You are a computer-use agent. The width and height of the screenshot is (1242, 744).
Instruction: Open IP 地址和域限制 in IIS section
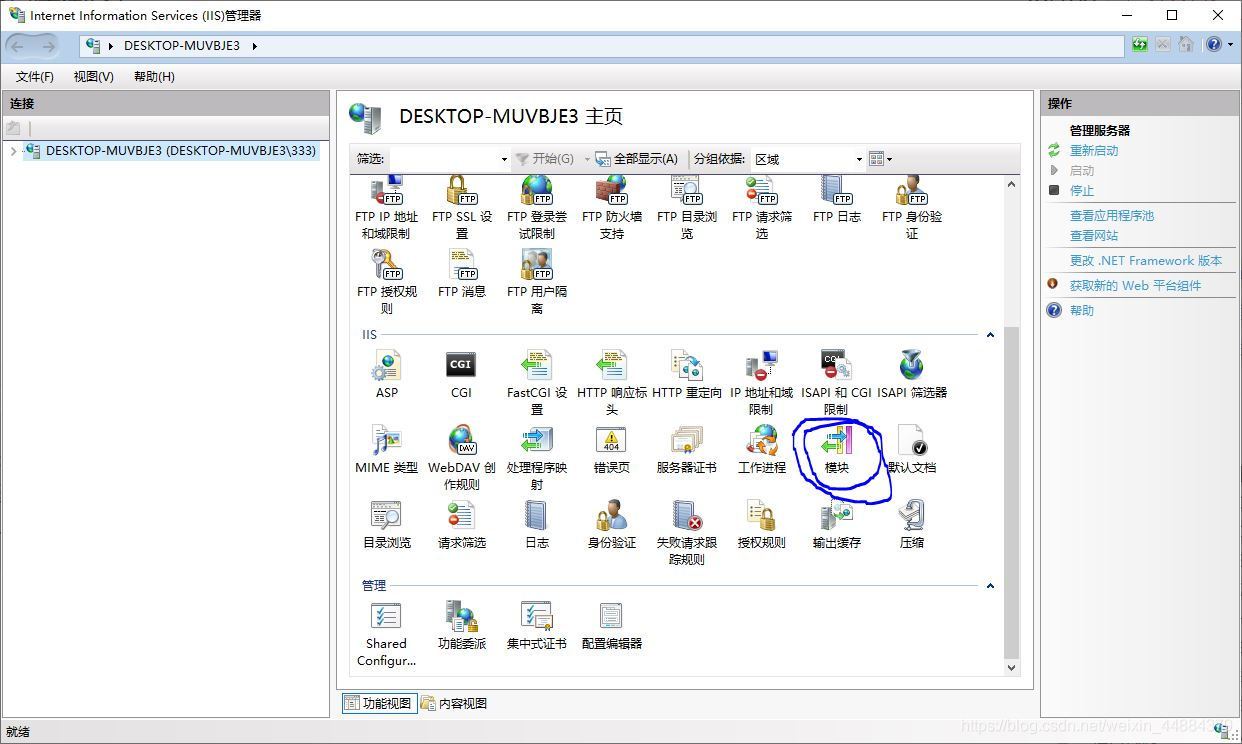pos(761,382)
